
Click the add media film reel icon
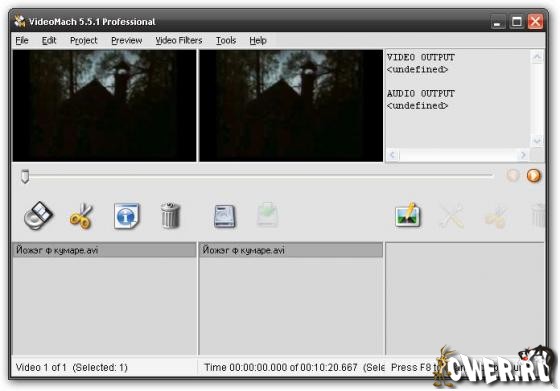click(x=39, y=215)
